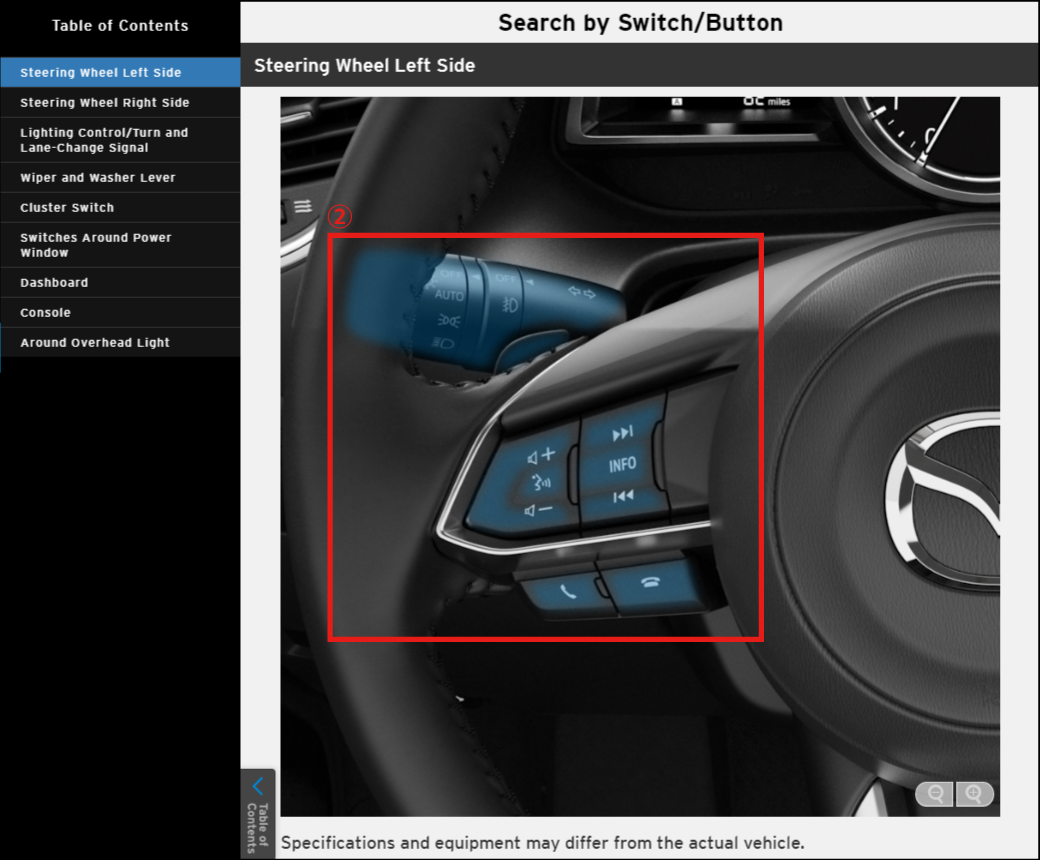Select the voice recognition talk button
This screenshot has width=1040, height=860.
pos(541,483)
